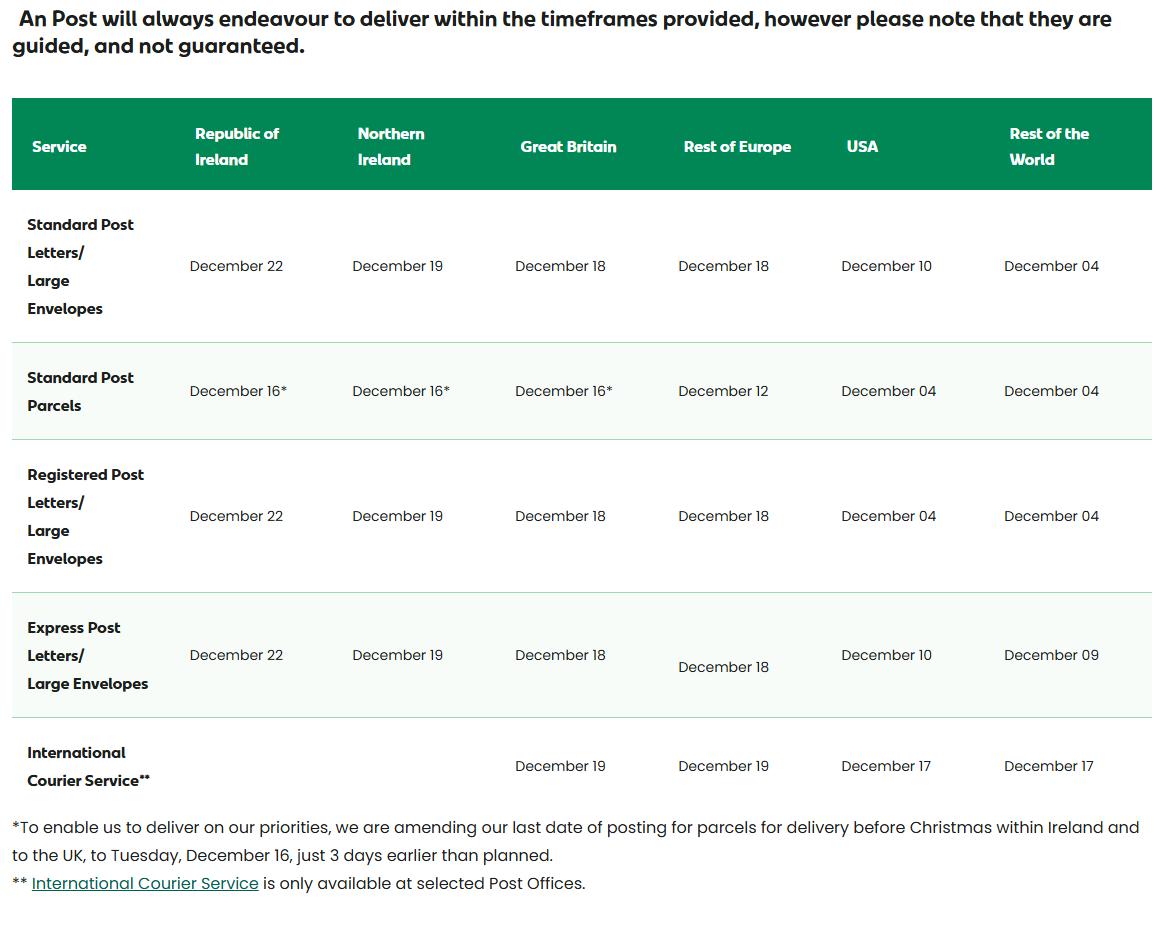Select the Rest of Europe header
This screenshot has height=926, width=1166.
pyautogui.click(x=737, y=147)
